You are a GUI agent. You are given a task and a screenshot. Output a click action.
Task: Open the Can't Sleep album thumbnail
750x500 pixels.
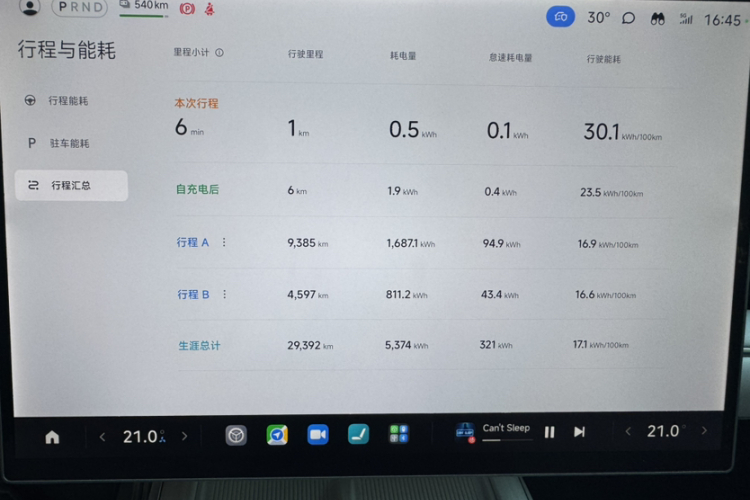pos(465,433)
